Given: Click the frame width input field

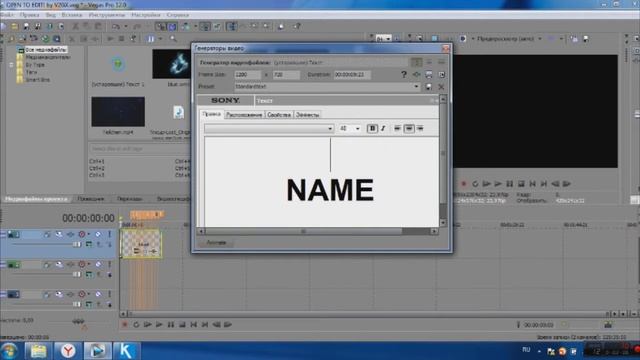Looking at the screenshot, I should pos(247,75).
